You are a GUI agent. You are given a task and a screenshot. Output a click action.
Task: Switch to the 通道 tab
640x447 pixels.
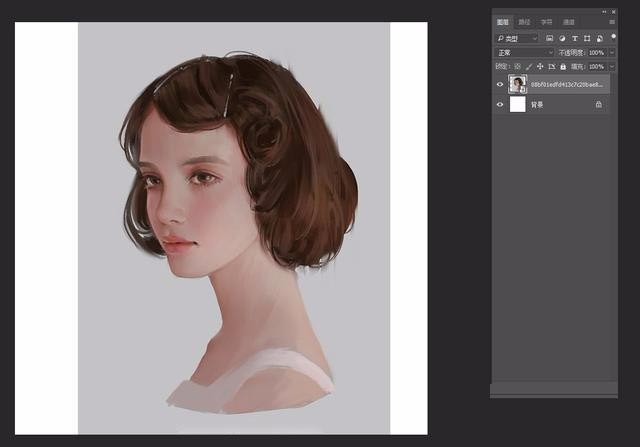tap(568, 21)
